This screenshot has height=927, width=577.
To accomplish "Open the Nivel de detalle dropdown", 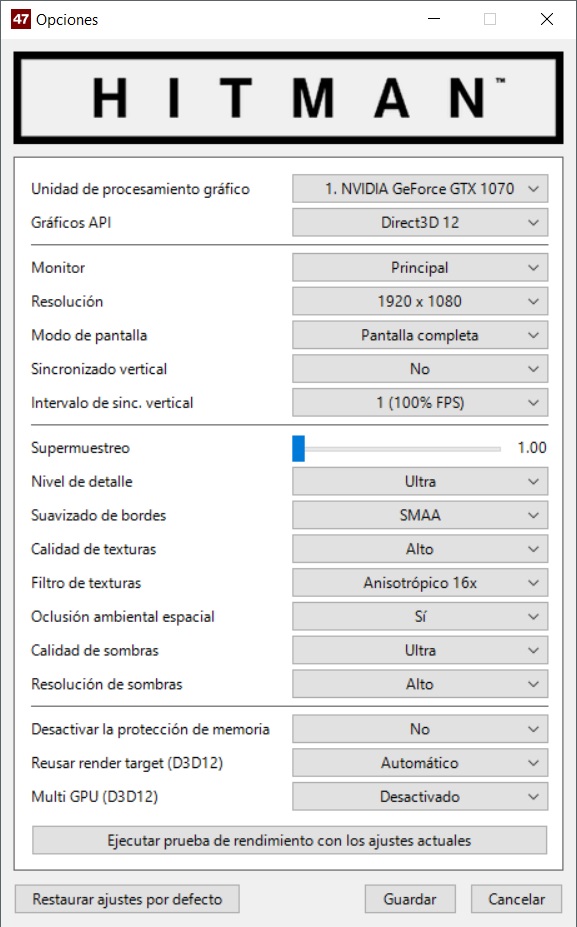I will point(420,481).
